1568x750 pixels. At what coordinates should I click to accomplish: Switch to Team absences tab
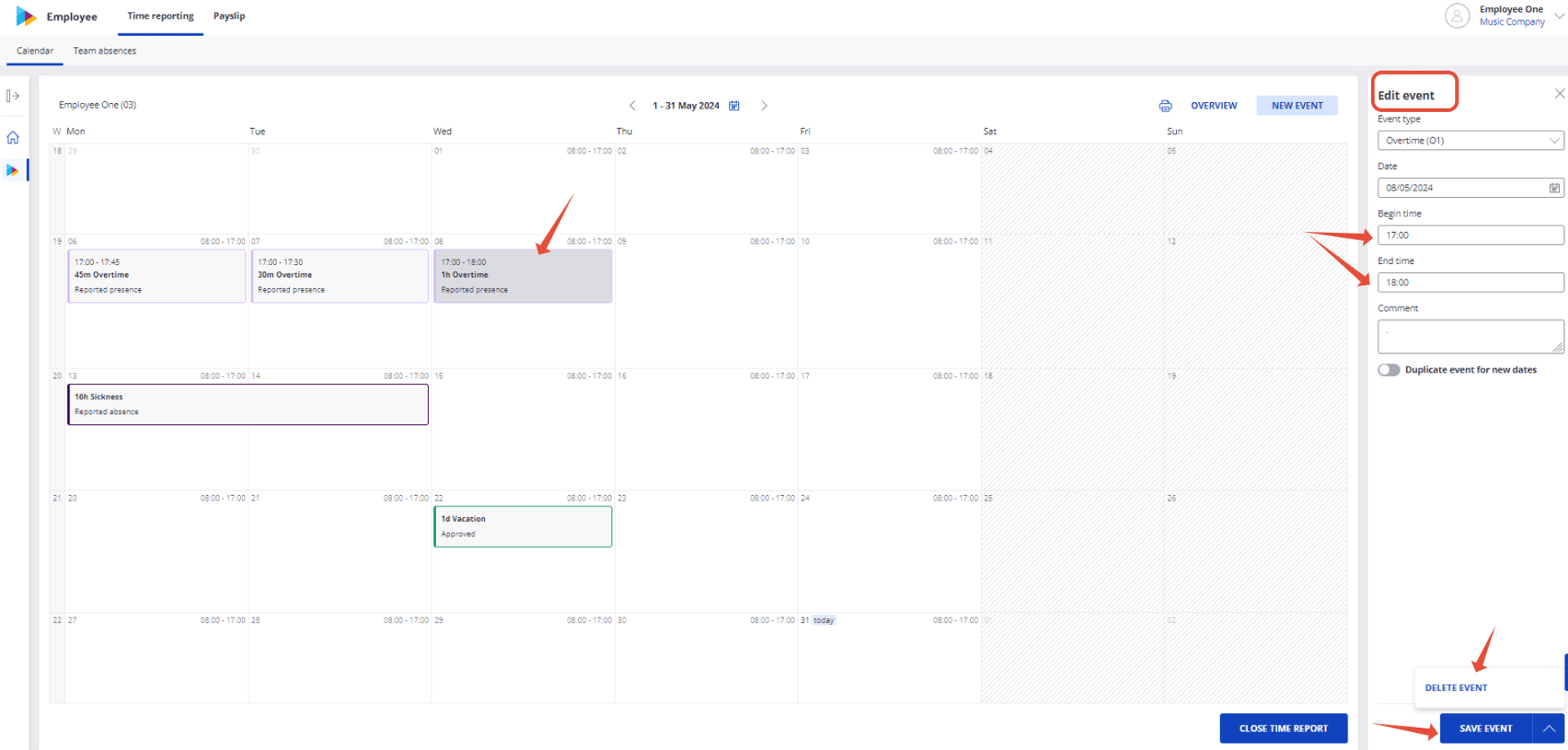pyautogui.click(x=105, y=51)
